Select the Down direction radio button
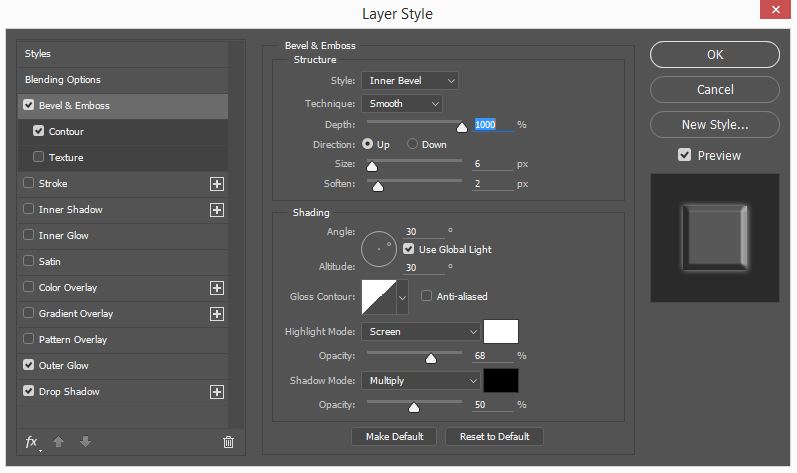 tap(412, 144)
